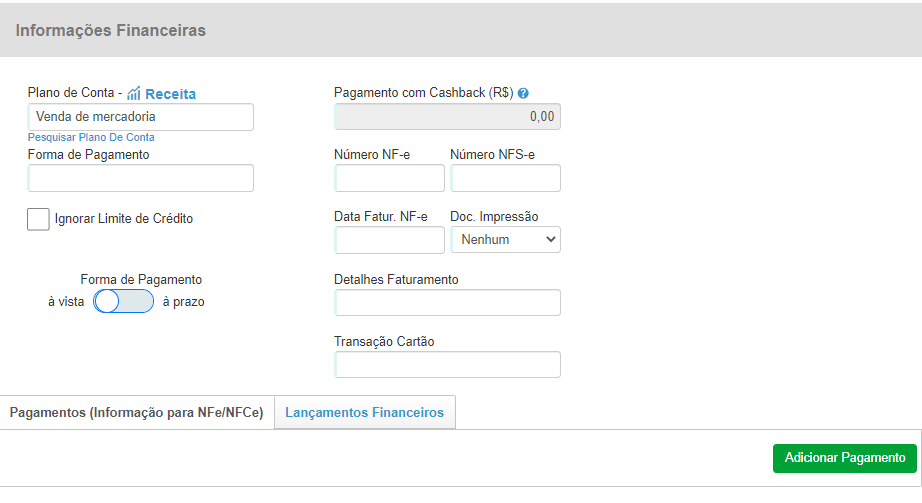Click the Ignorar Limite de Crédito label
922x503 pixels.
(x=123, y=219)
